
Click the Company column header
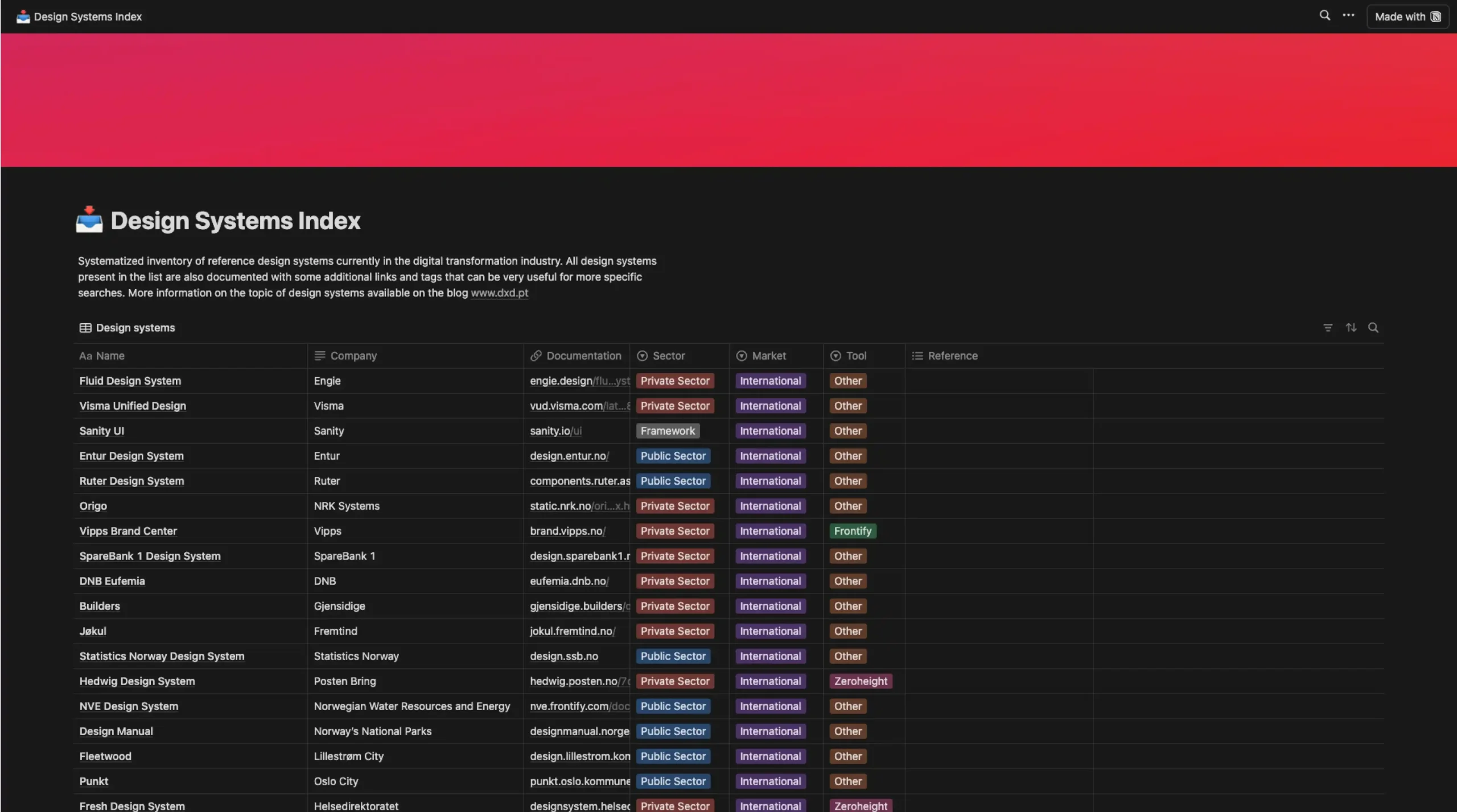click(415, 356)
